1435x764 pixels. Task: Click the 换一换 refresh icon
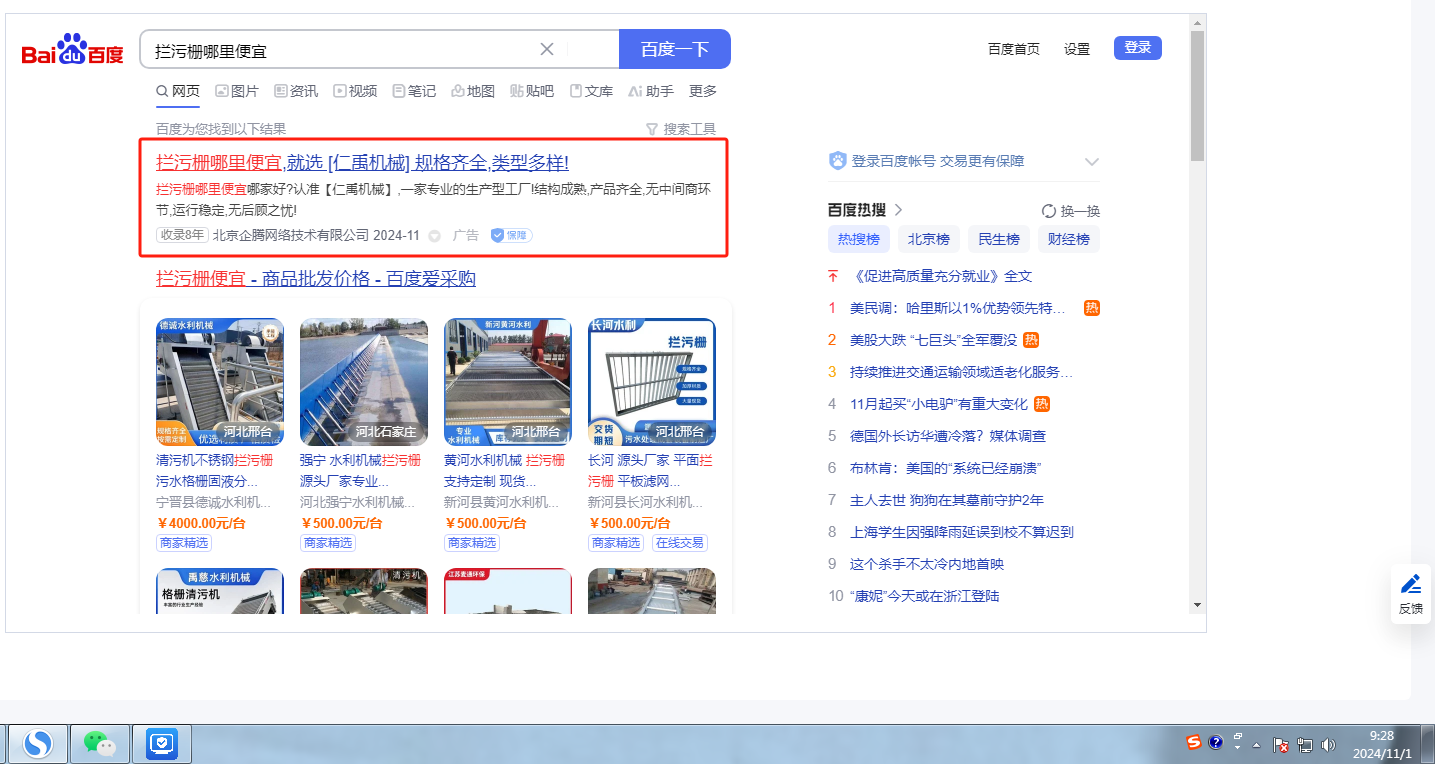[1049, 211]
